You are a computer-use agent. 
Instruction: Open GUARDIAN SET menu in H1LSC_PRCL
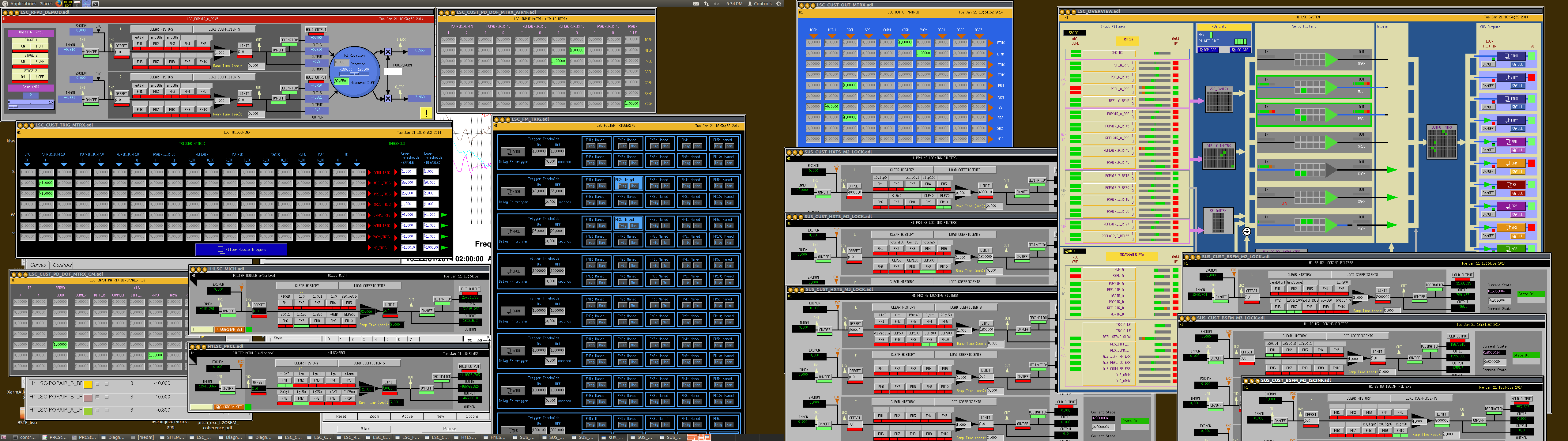228,407
